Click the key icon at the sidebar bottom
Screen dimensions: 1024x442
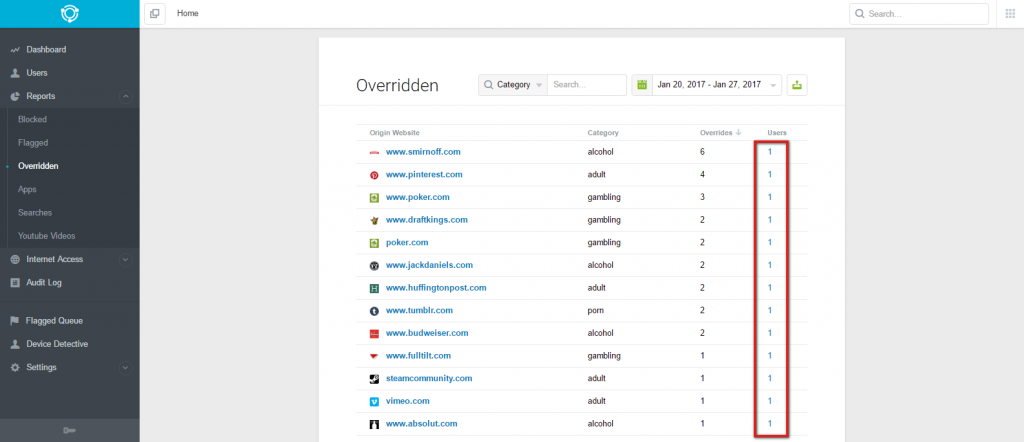[x=69, y=430]
